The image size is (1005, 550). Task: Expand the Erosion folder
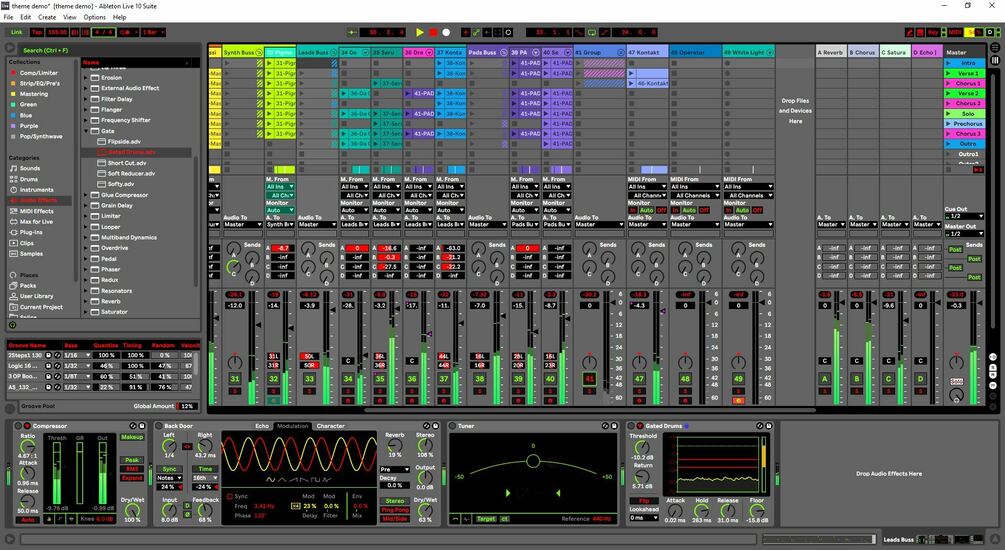tap(86, 78)
